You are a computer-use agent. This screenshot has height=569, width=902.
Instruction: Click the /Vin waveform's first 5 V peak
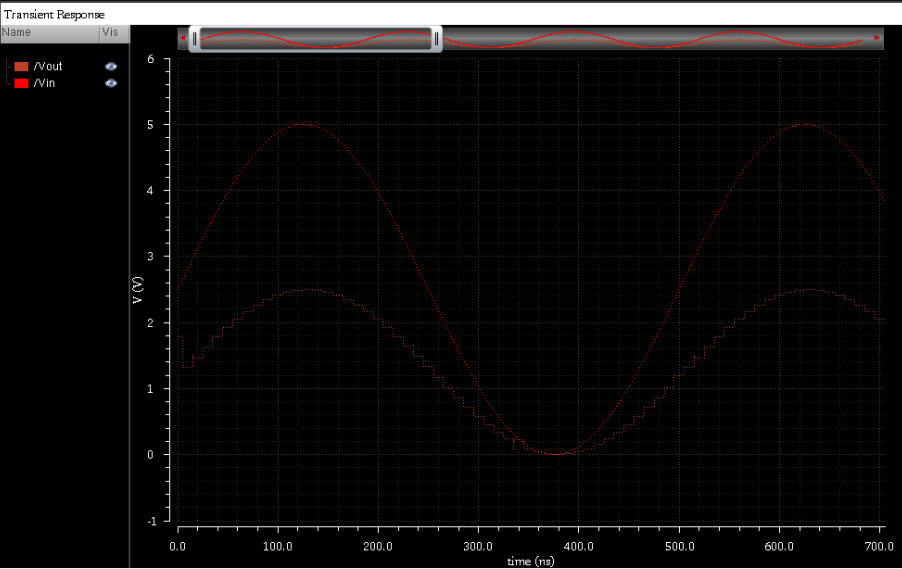tap(302, 125)
